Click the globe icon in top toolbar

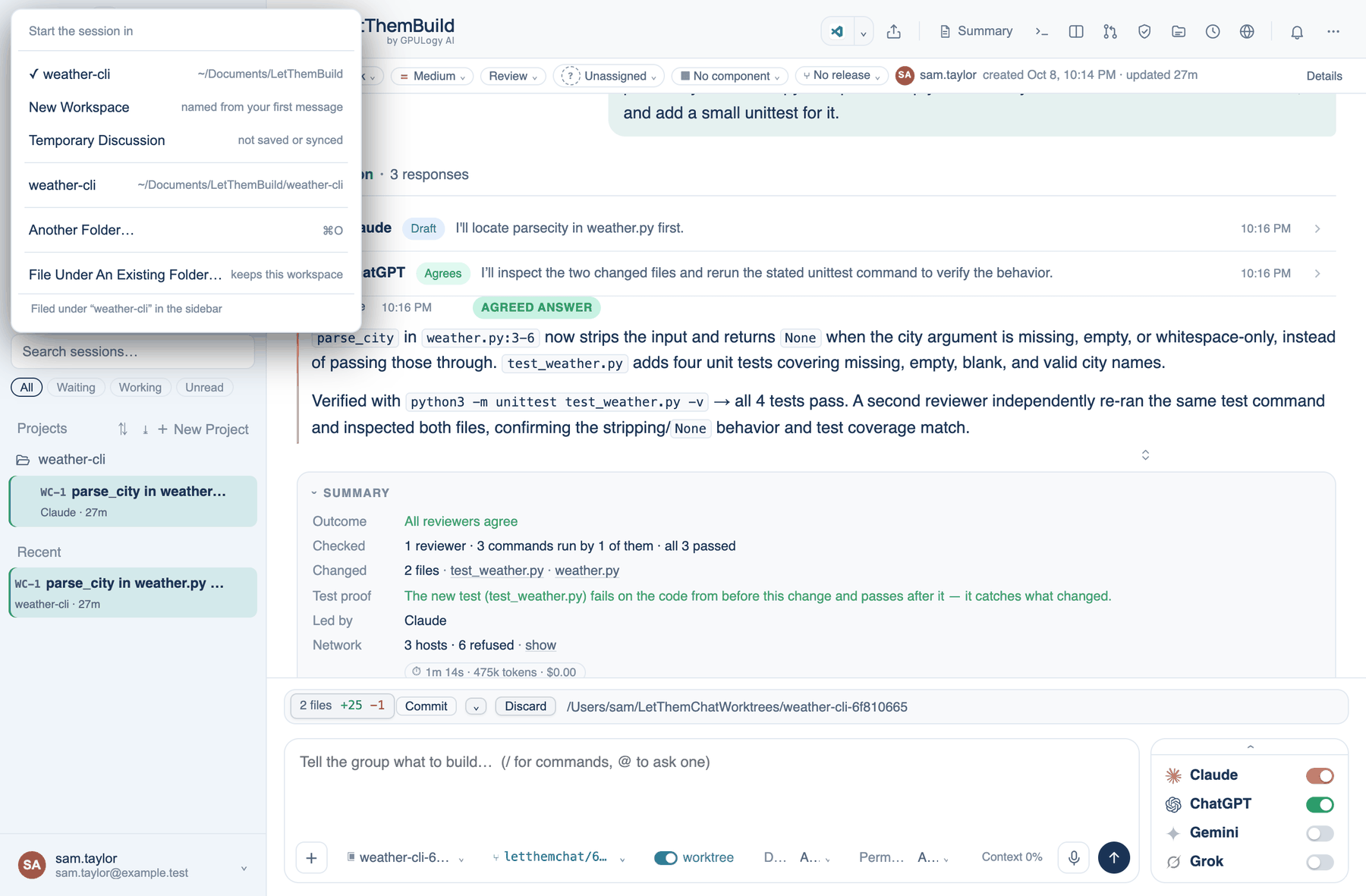coord(1247,32)
